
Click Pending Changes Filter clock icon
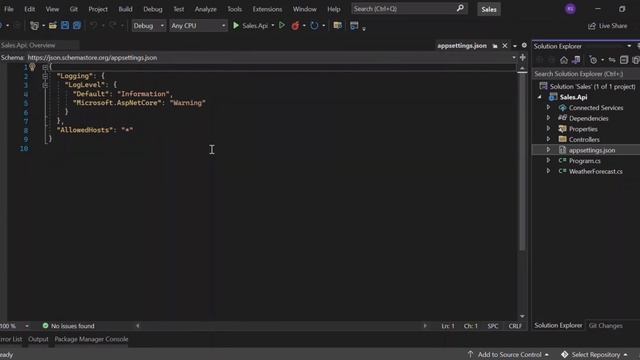point(593,60)
